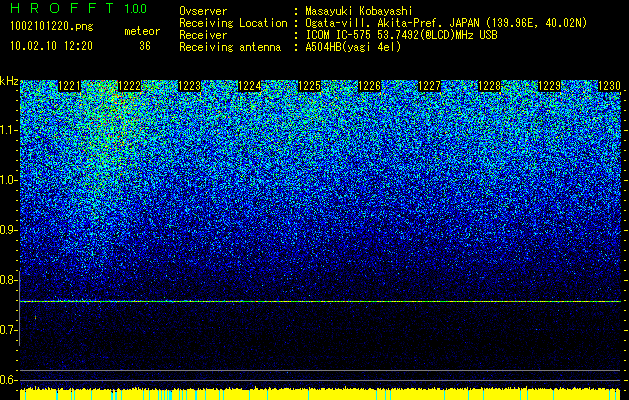Image resolution: width=629 pixels, height=400 pixels.
Task: Click the file name 1002101220.png
Action: click(52, 27)
